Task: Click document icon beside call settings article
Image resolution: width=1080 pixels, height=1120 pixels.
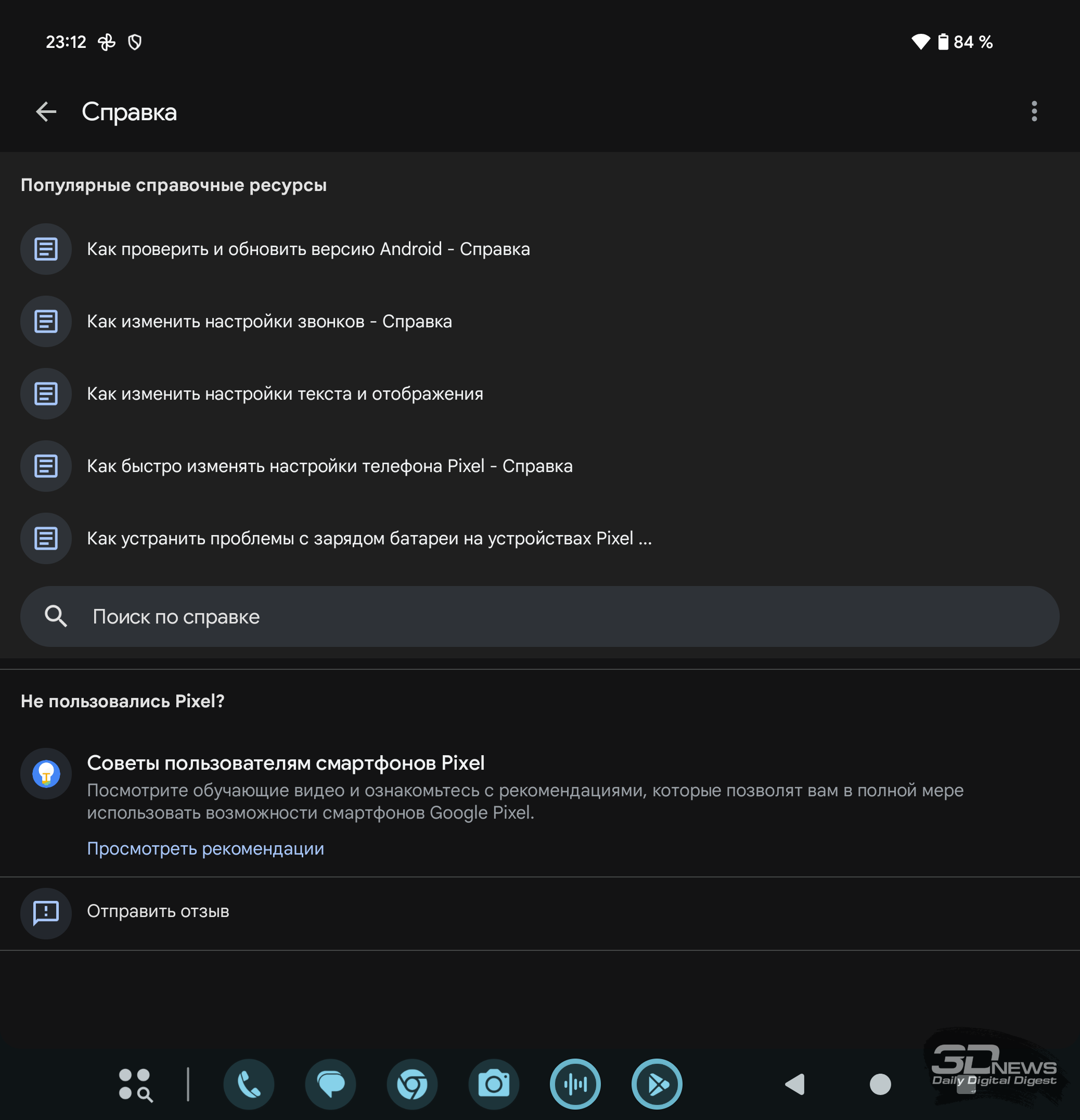Action: point(46,322)
